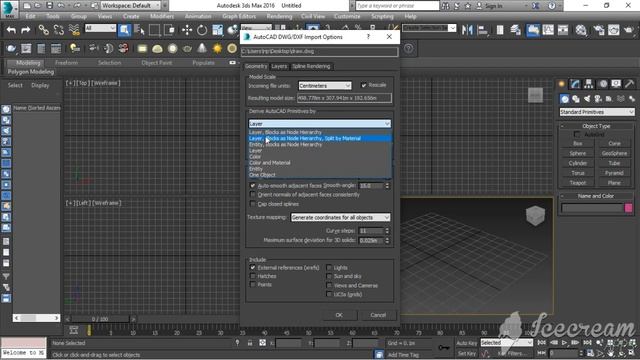Screen dimensions: 640x360
Task: Enable Views and Cameras checkbox
Action: tap(329, 285)
